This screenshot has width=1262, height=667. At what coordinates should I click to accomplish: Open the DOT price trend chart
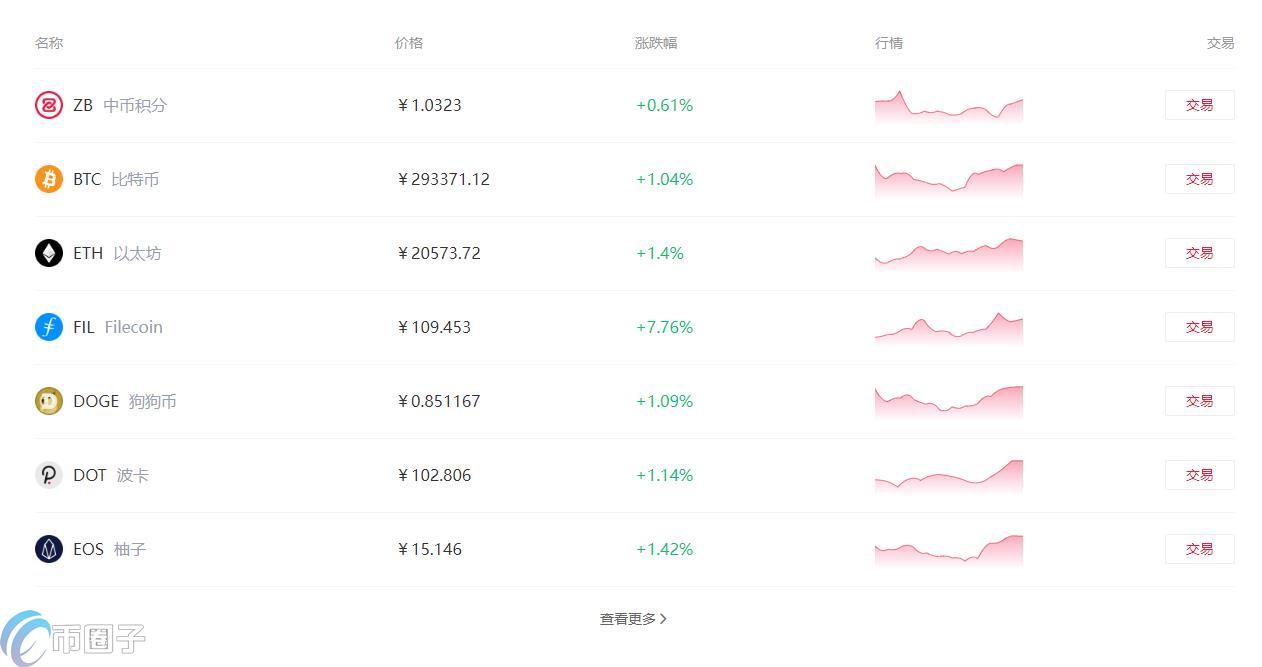[x=948, y=477]
